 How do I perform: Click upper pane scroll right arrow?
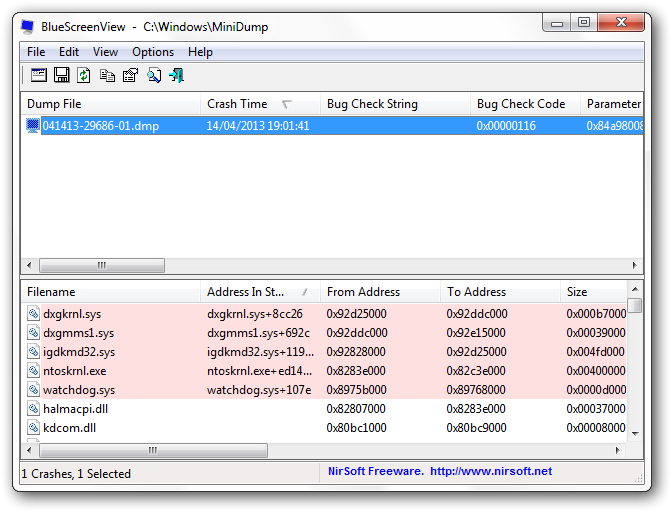635,265
